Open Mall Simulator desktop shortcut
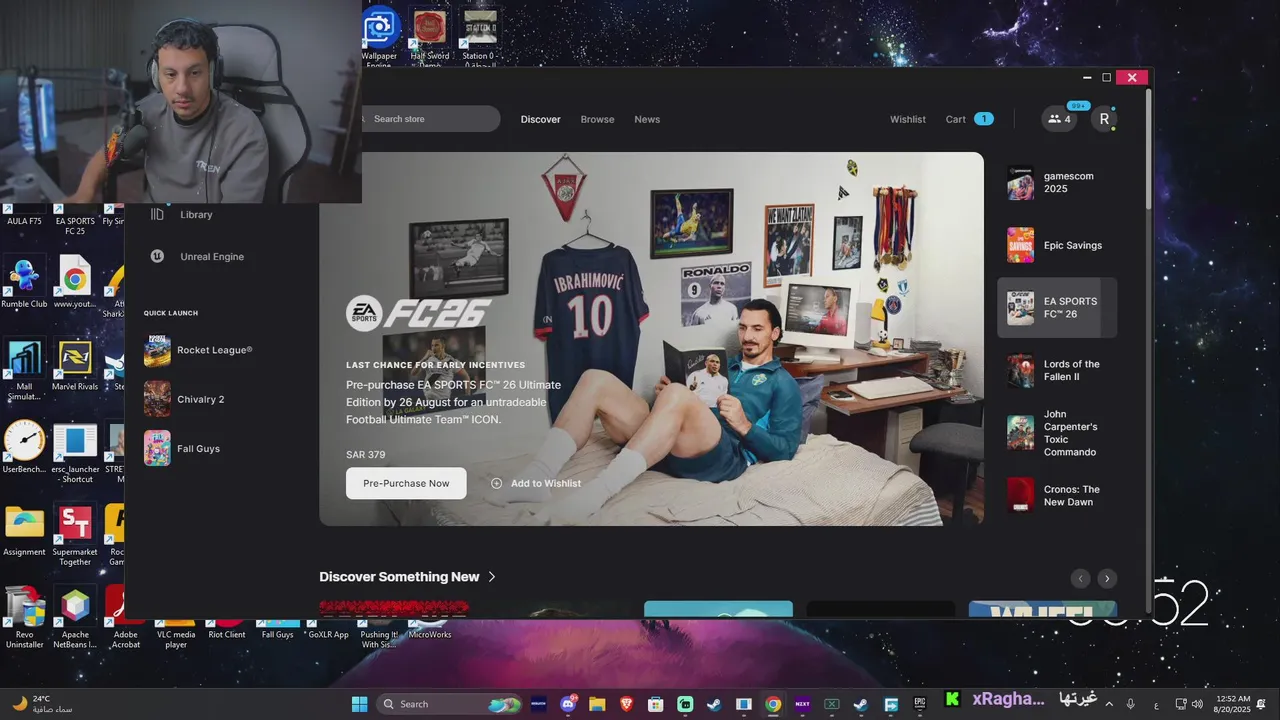1280x720 pixels. pos(24,370)
